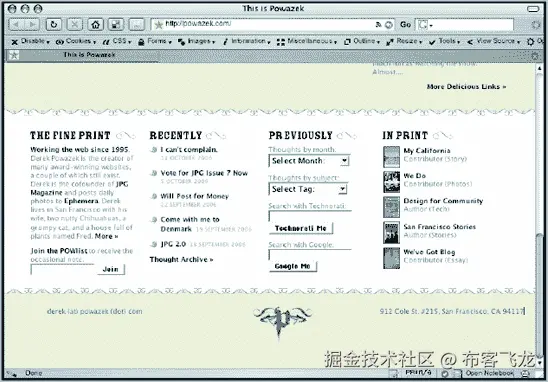Reload the page with the refresh button

[53, 25]
